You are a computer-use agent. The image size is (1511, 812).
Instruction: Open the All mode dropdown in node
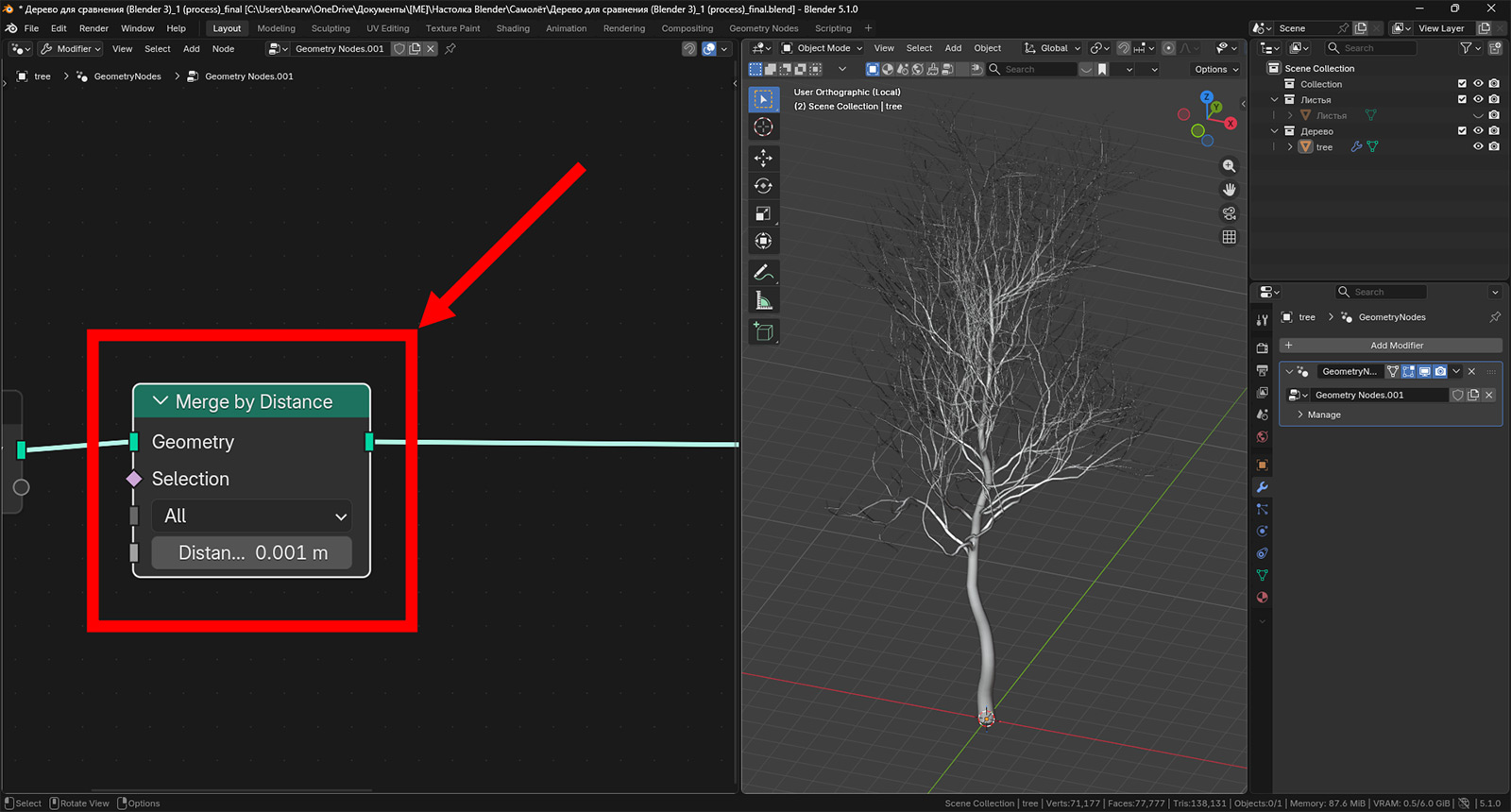click(252, 516)
